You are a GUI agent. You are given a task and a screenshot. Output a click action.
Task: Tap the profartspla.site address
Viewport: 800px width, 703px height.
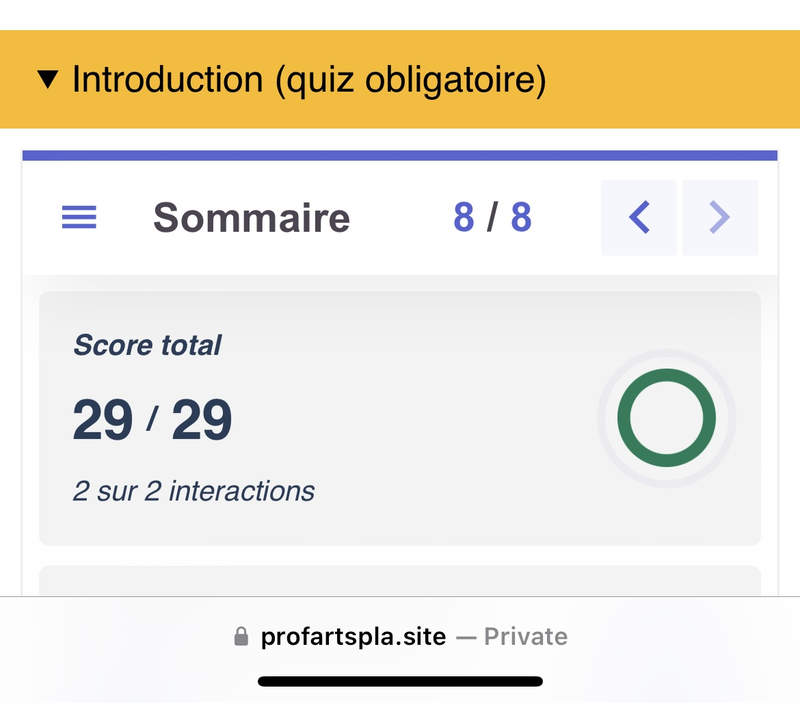(353, 637)
